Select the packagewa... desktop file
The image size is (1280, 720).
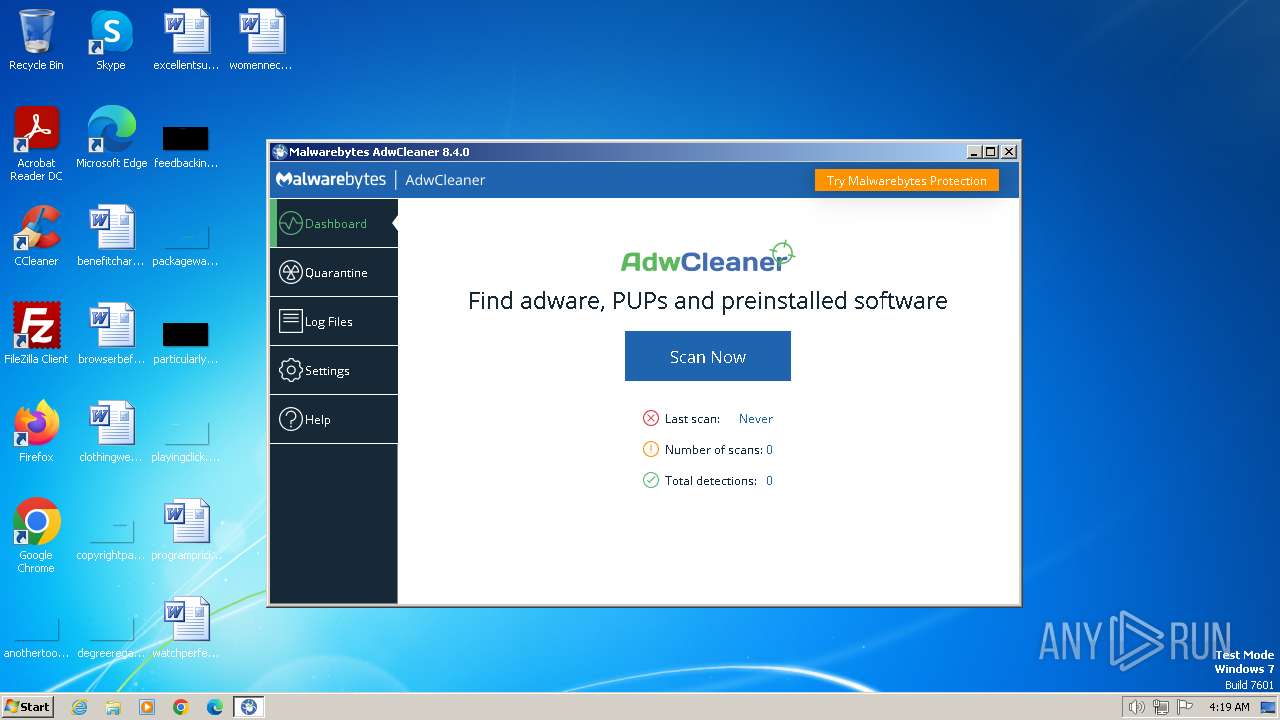point(186,244)
